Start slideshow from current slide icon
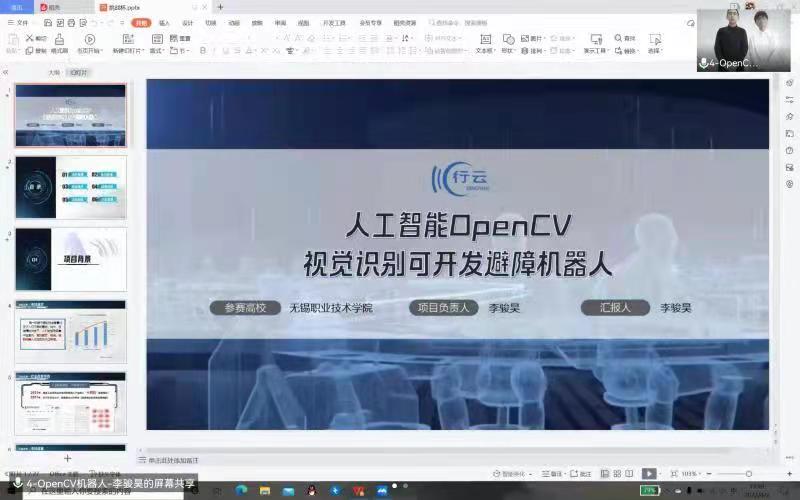Image resolution: width=800 pixels, height=500 pixels. (90, 40)
